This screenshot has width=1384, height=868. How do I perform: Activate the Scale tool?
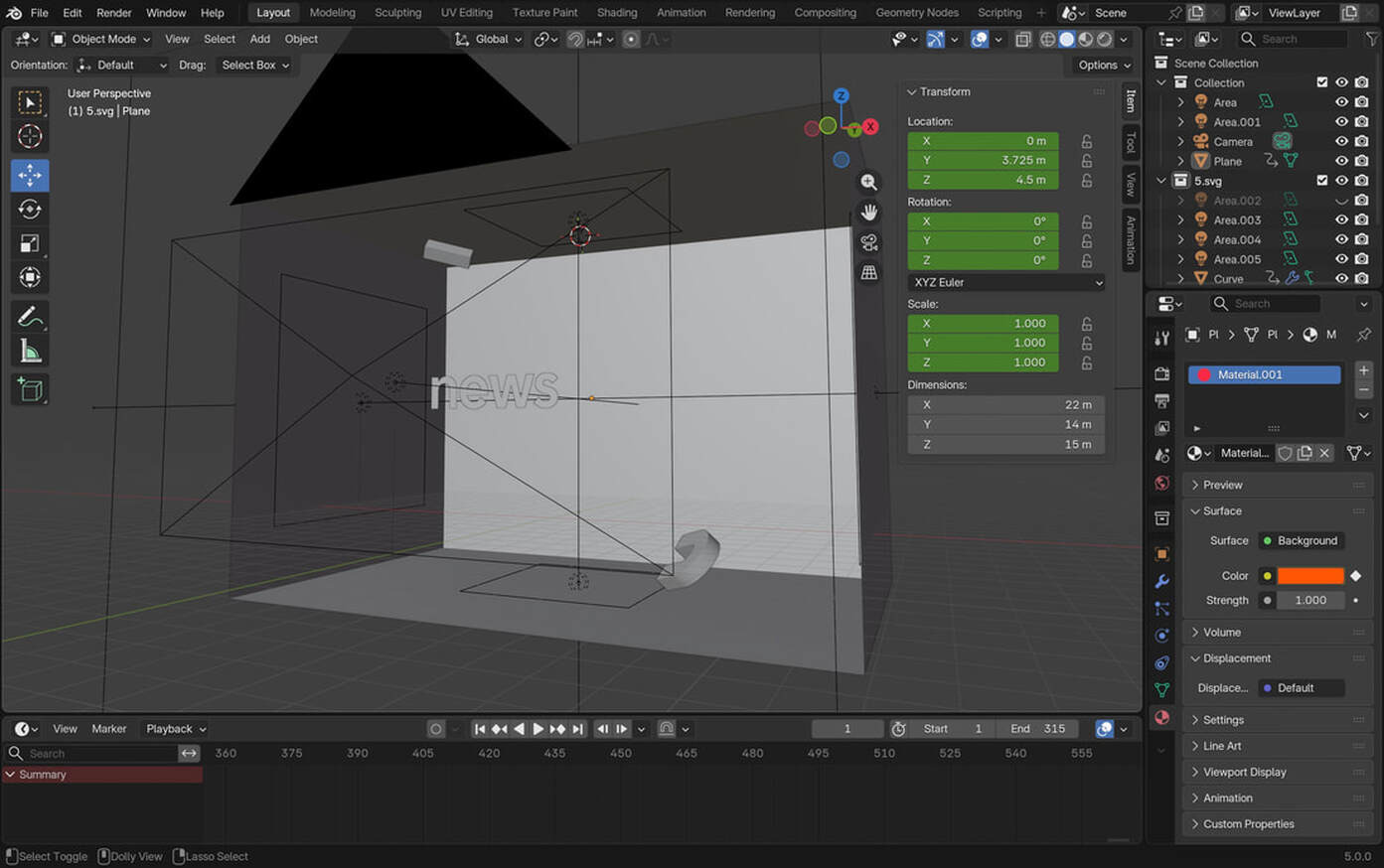30,243
